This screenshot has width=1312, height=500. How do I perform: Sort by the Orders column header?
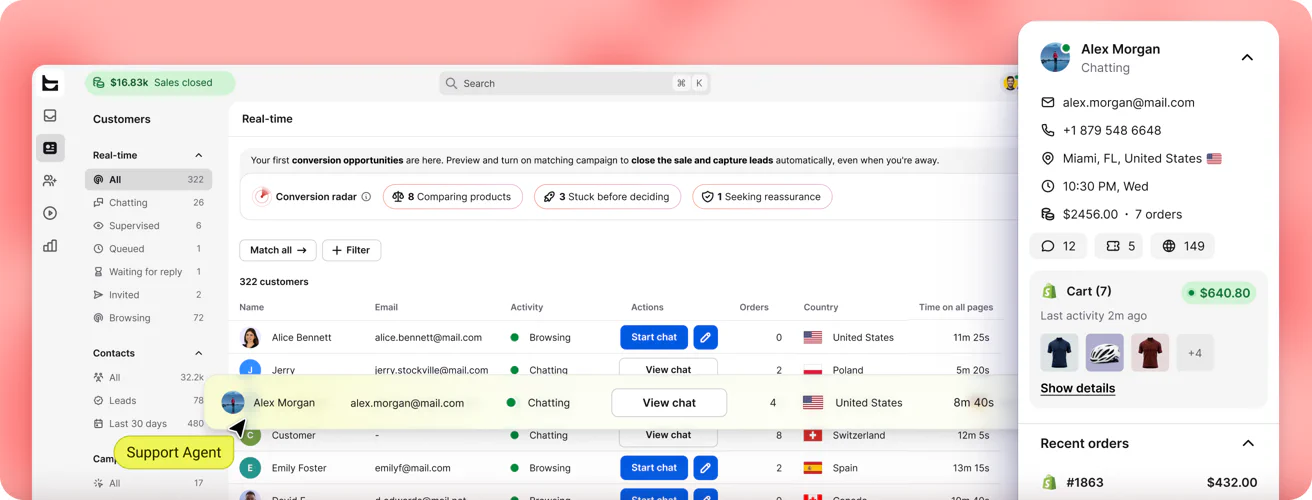click(x=753, y=307)
